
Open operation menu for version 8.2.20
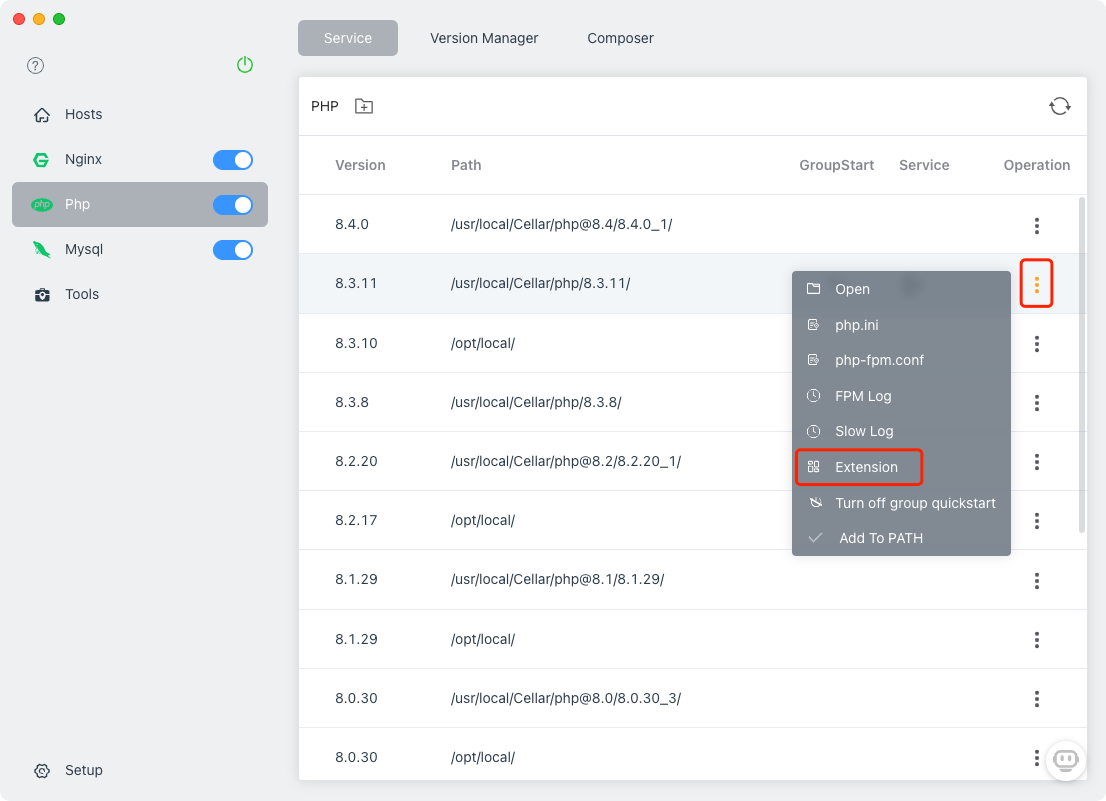1036,462
